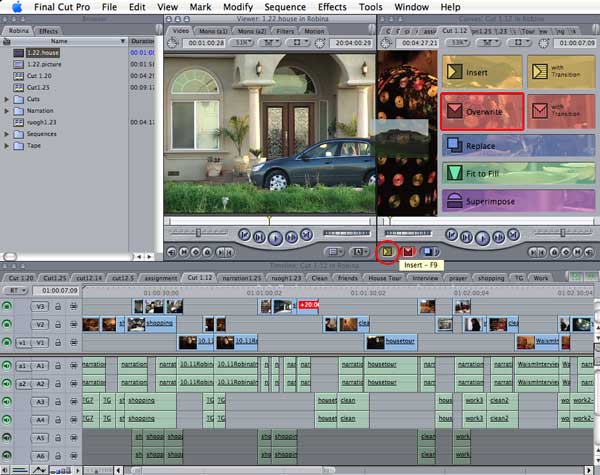Viewport: 600px width, 475px height.
Task: Open the House Tour timeline tab
Action: point(385,278)
